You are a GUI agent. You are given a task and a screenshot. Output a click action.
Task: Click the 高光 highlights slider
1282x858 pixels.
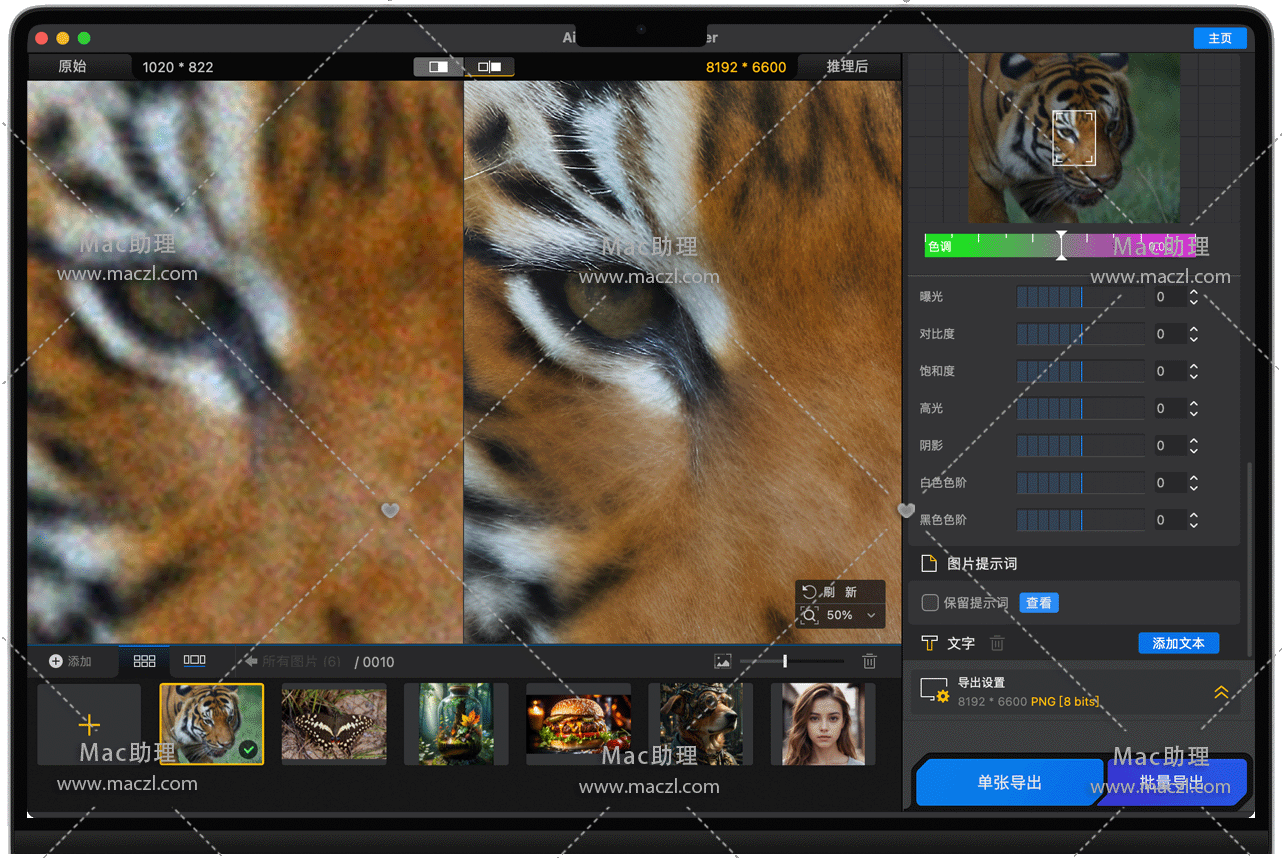click(x=1080, y=408)
